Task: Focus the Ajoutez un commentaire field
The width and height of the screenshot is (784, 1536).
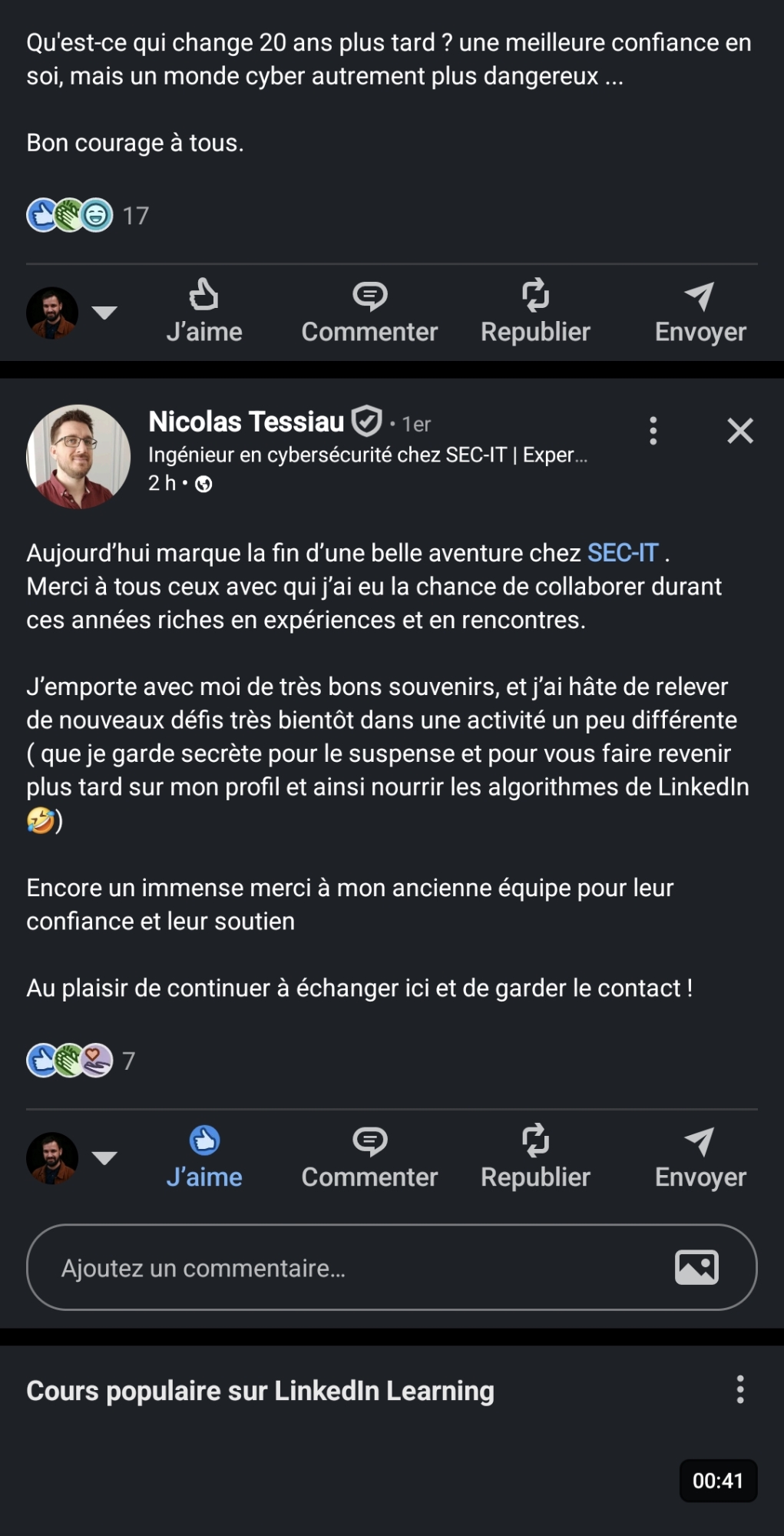Action: point(346,1268)
